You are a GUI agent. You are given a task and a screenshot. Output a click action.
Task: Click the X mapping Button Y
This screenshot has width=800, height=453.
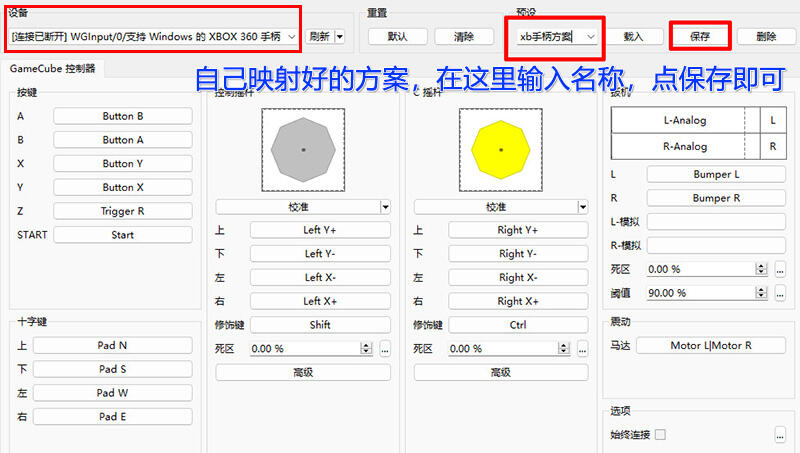coord(123,164)
